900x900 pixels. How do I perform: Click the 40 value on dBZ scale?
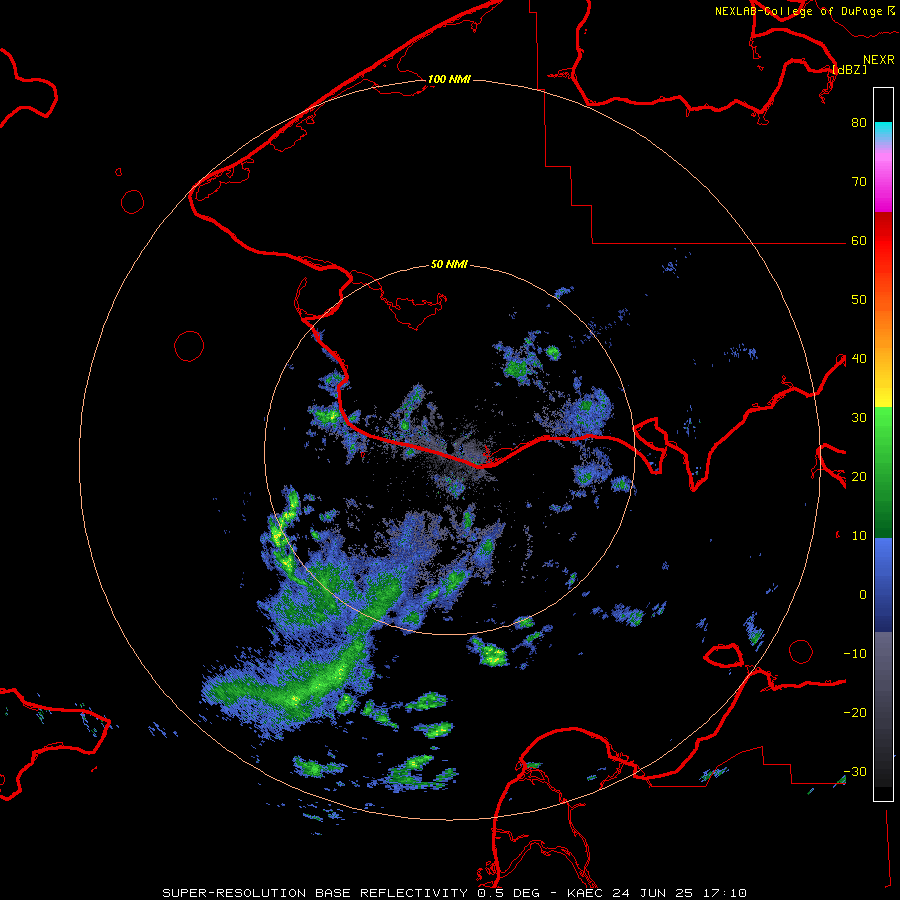click(x=859, y=359)
